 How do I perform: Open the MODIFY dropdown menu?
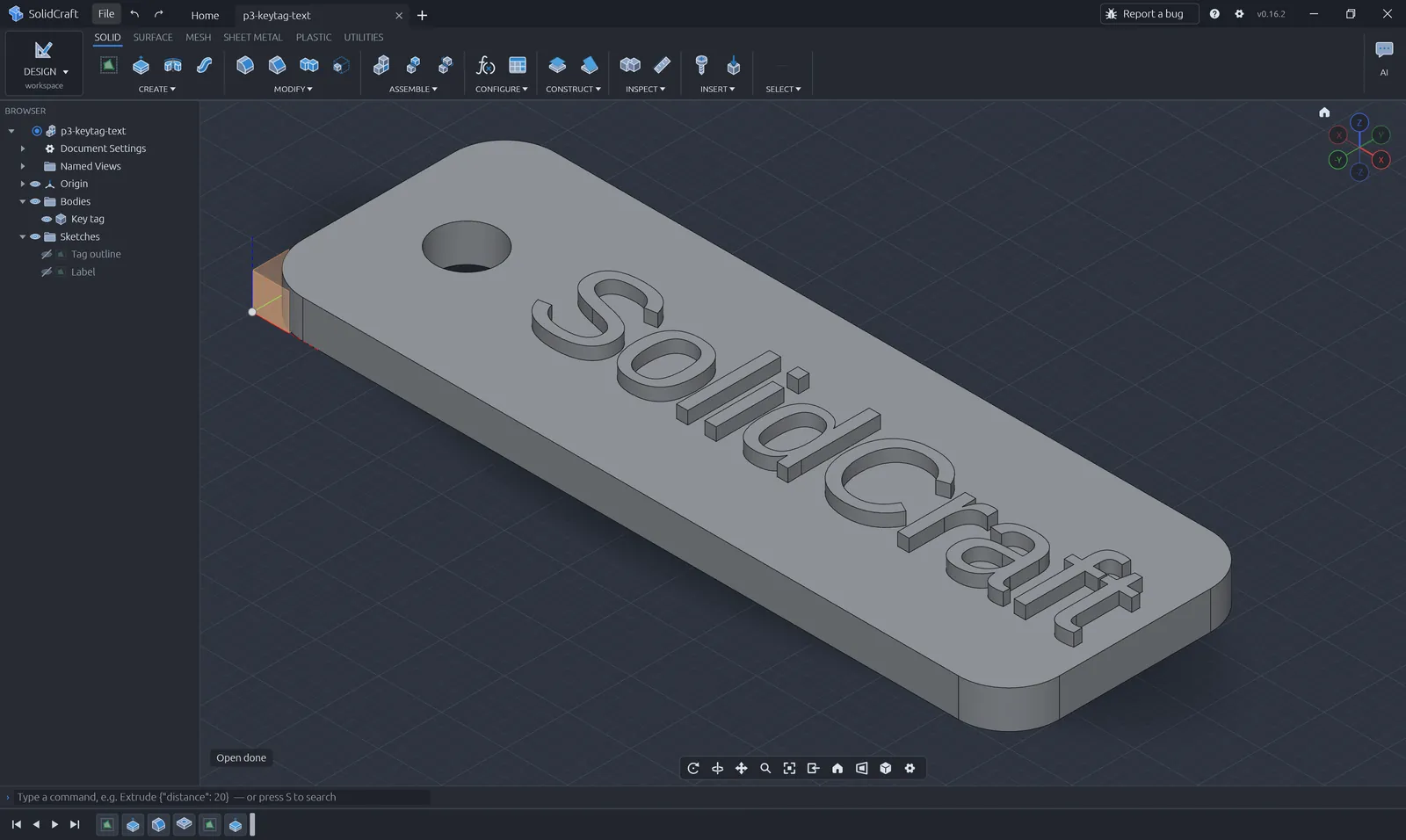pyautogui.click(x=293, y=89)
